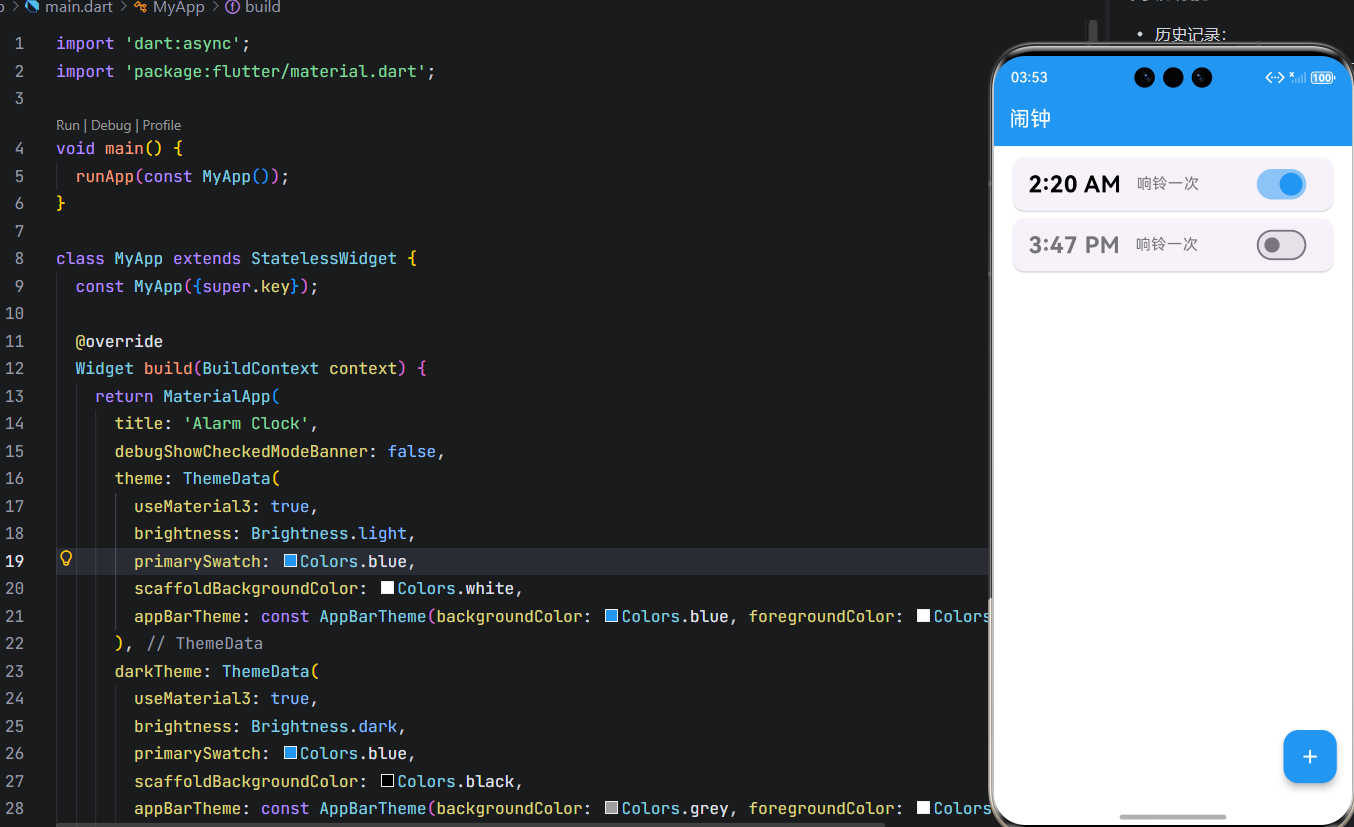The width and height of the screenshot is (1354, 827).
Task: Click the 闹钟 title in the app bar
Action: 1030,118
